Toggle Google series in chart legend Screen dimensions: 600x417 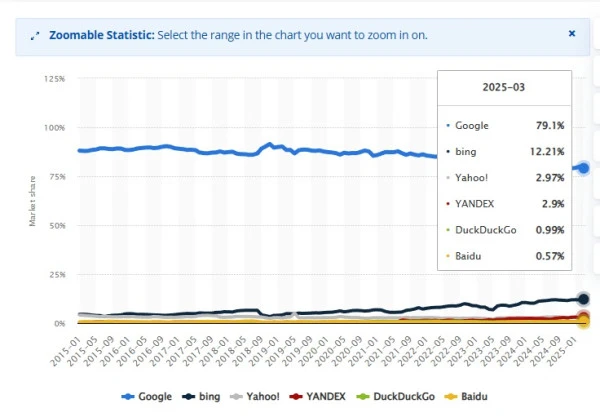pos(147,396)
